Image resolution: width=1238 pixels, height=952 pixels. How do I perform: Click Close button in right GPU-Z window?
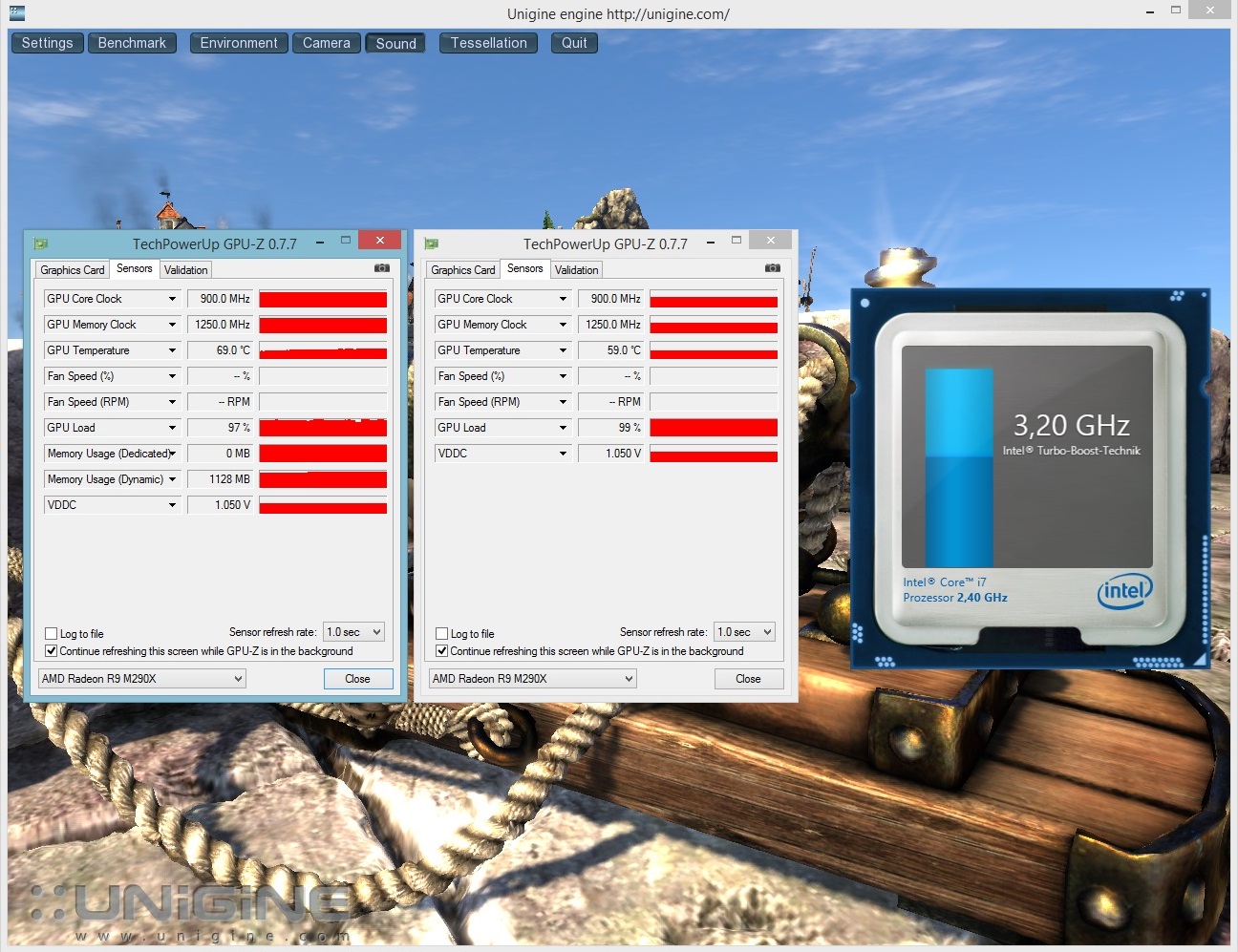749,679
